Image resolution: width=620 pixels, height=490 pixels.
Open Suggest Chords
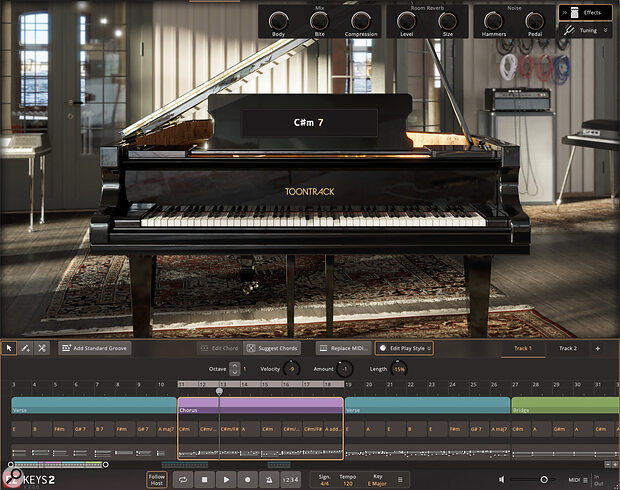coord(272,348)
